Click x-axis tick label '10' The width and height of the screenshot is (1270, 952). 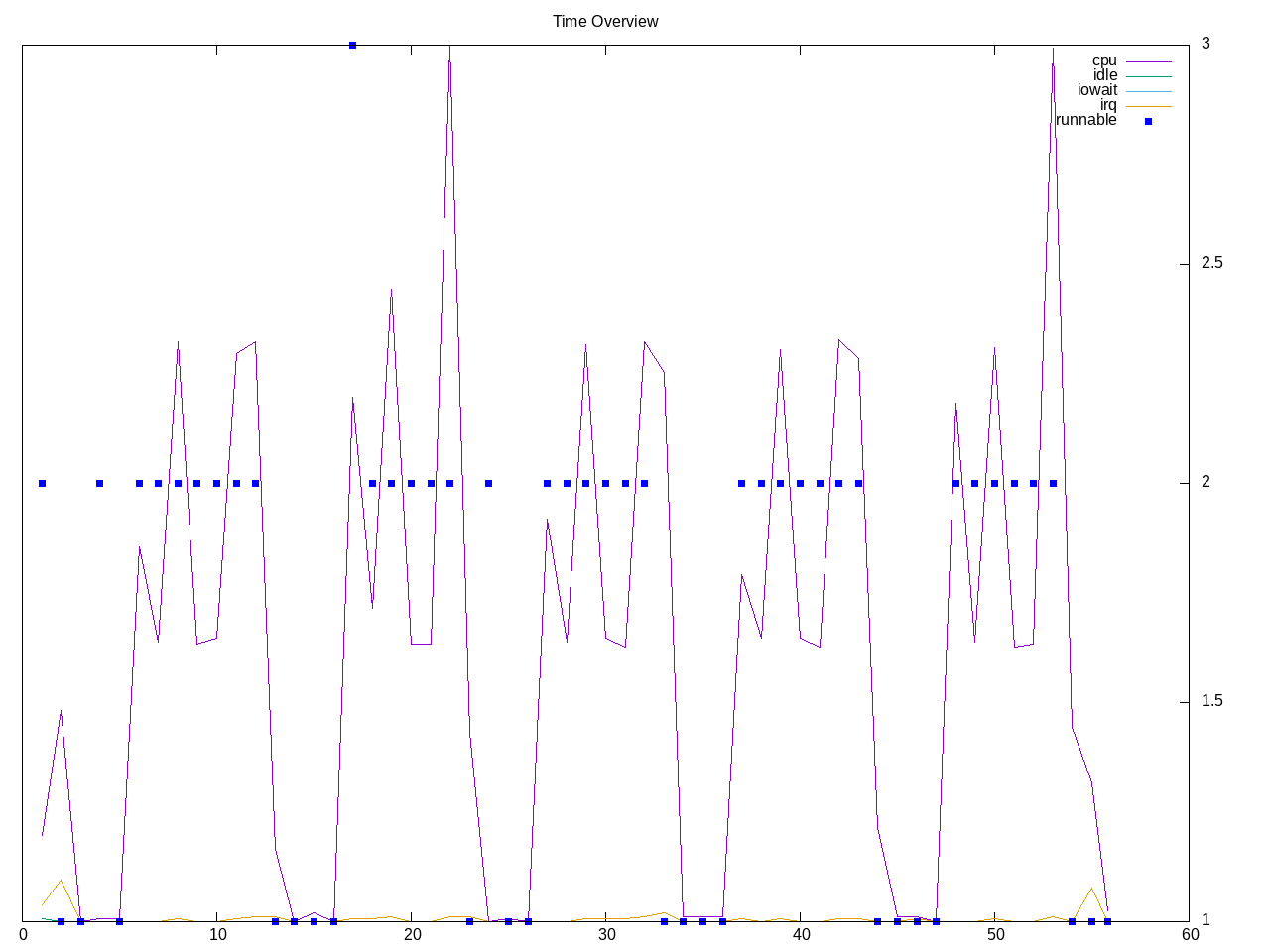tap(217, 934)
